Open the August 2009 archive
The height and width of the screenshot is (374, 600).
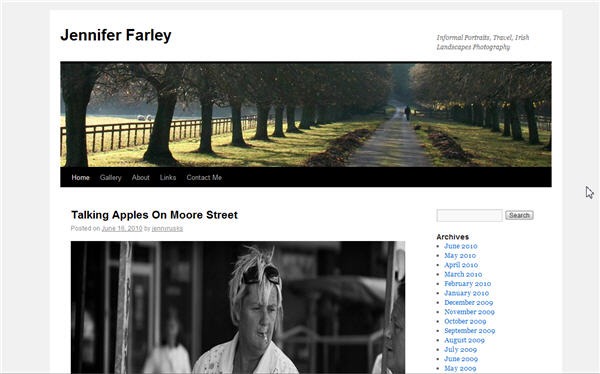[x=465, y=340]
